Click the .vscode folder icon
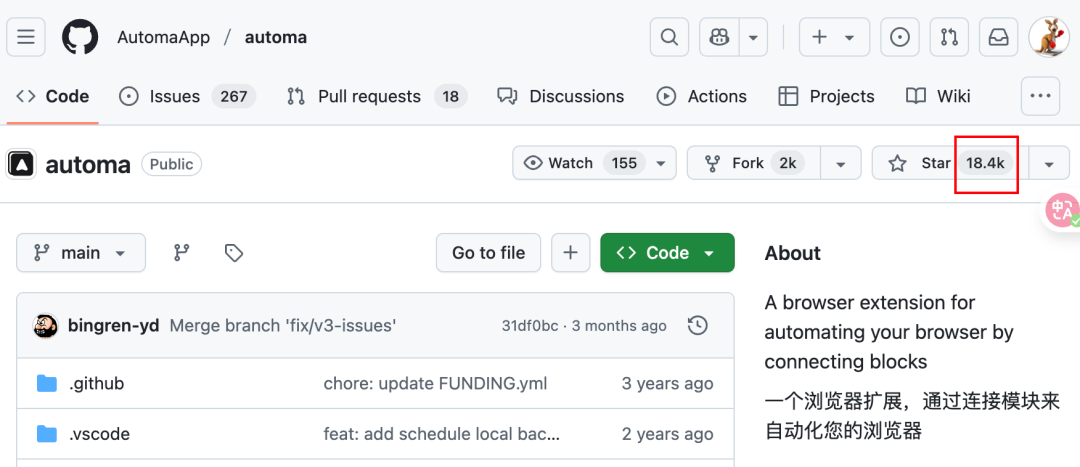 (x=47, y=434)
